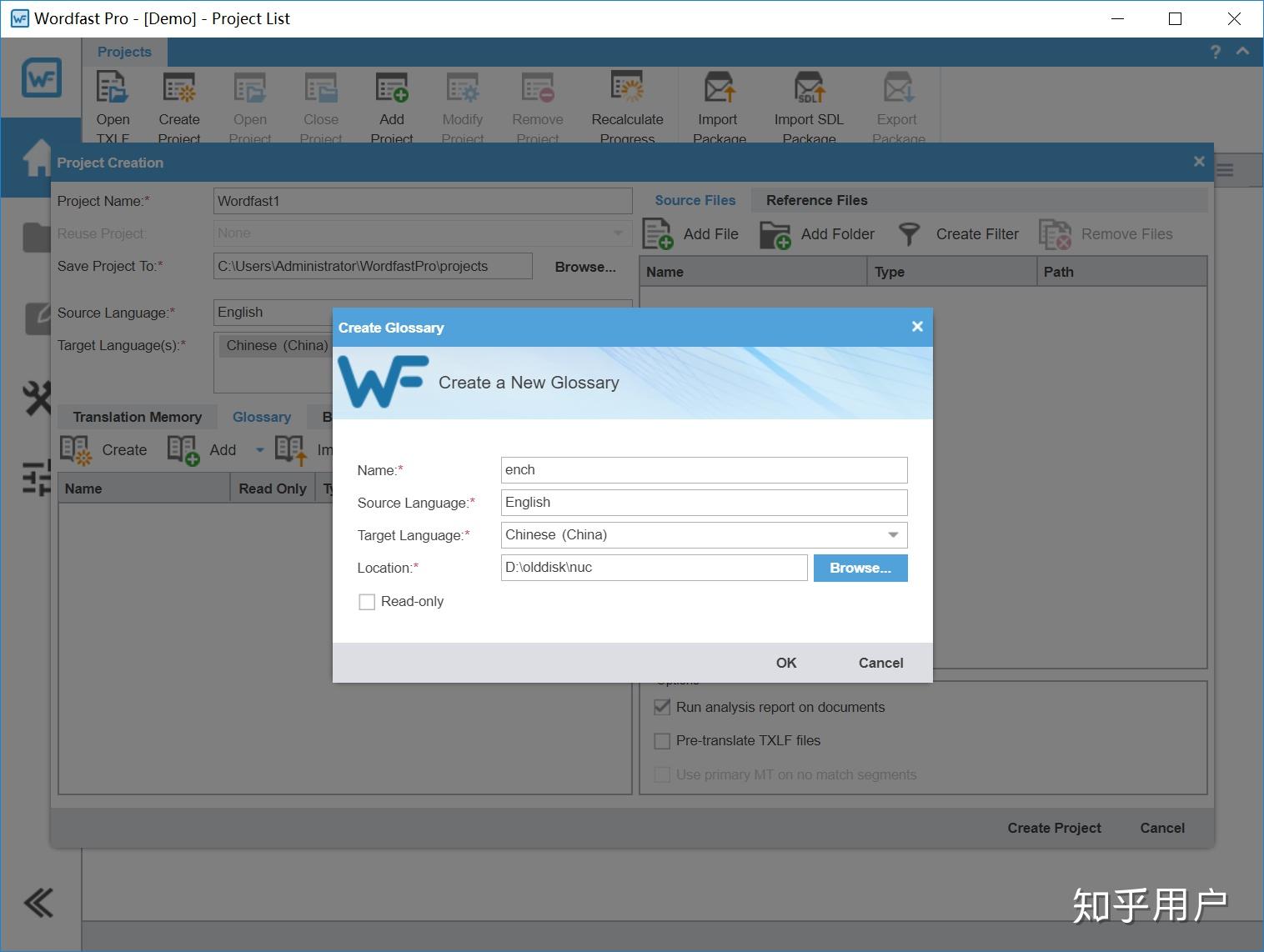Screen dimensions: 1264x952
Task: Toggle the Read-only checkbox
Action: [367, 602]
